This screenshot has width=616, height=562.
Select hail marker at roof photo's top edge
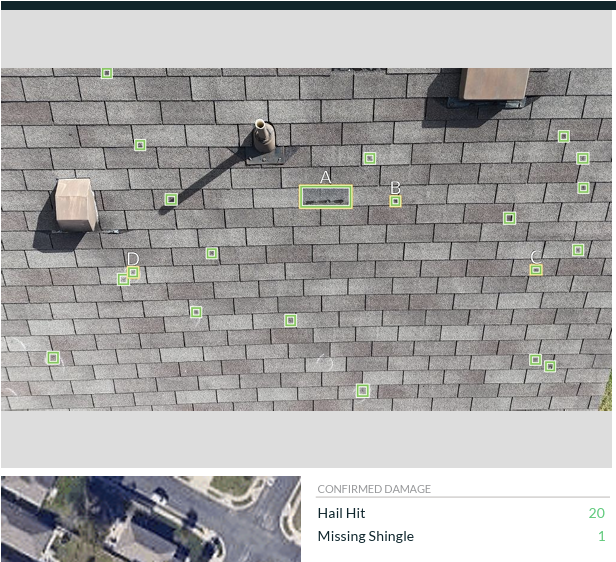click(x=107, y=73)
